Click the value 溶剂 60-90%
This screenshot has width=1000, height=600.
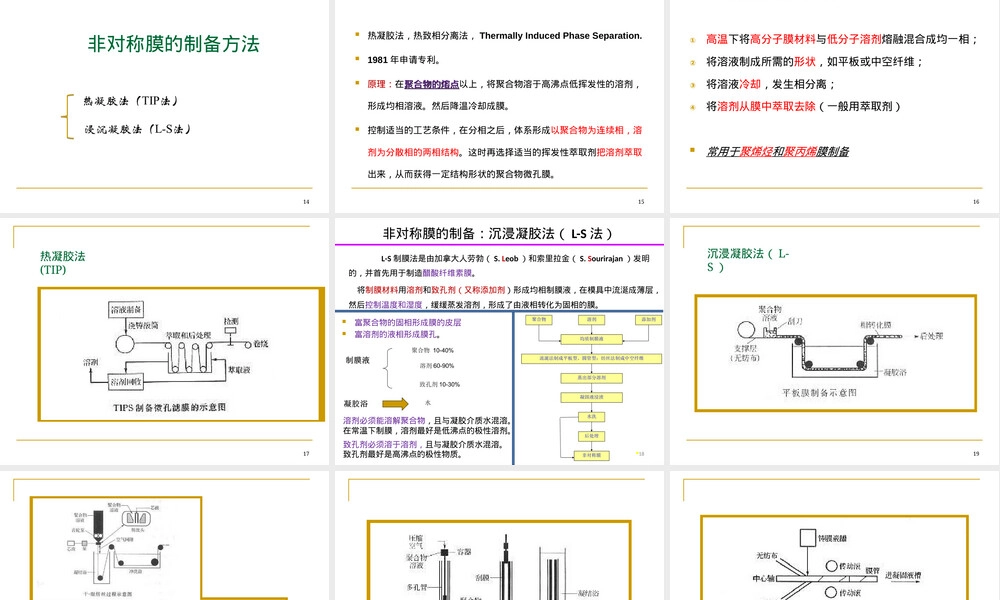coord(436,366)
